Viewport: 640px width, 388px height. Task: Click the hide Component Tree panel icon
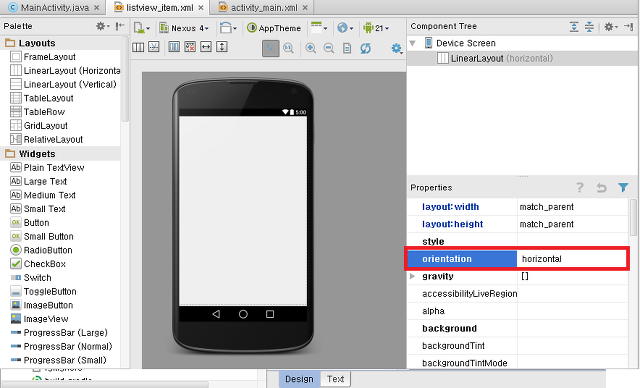629,27
